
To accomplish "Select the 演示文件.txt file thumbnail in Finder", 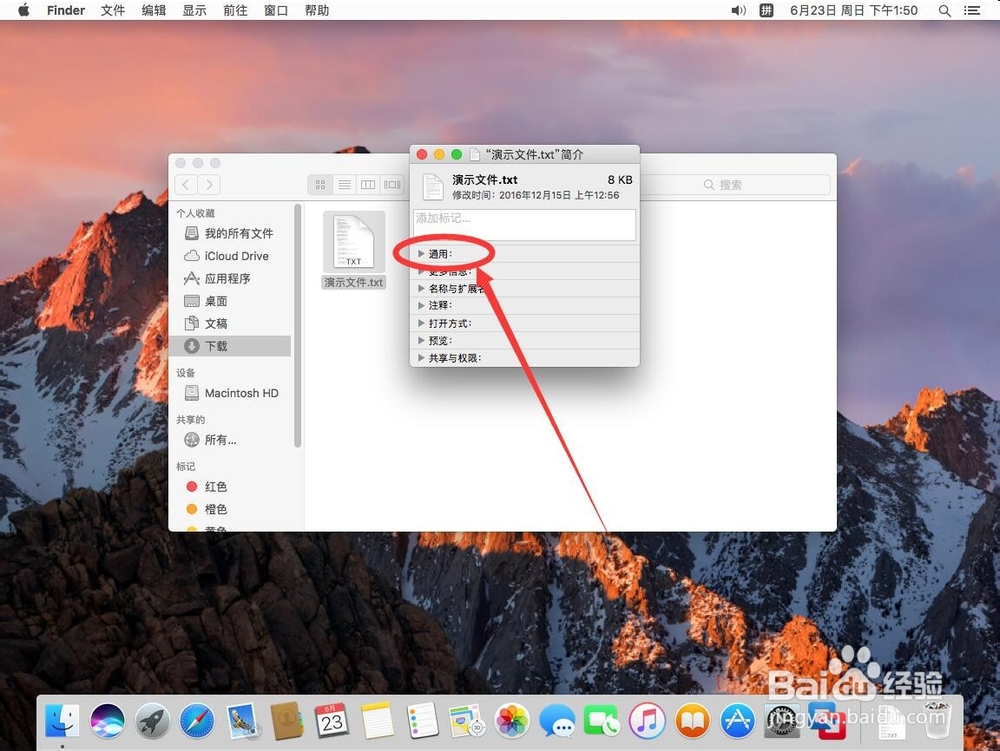I will [x=354, y=242].
